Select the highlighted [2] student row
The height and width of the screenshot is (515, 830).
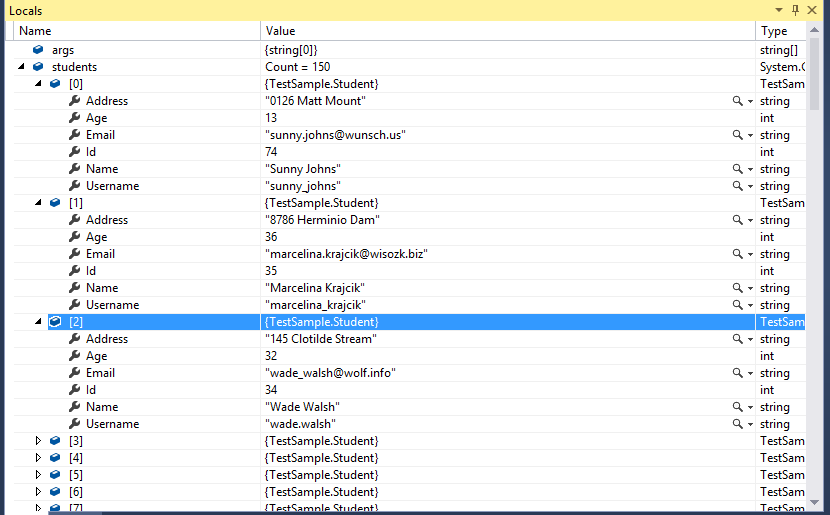tap(400, 322)
